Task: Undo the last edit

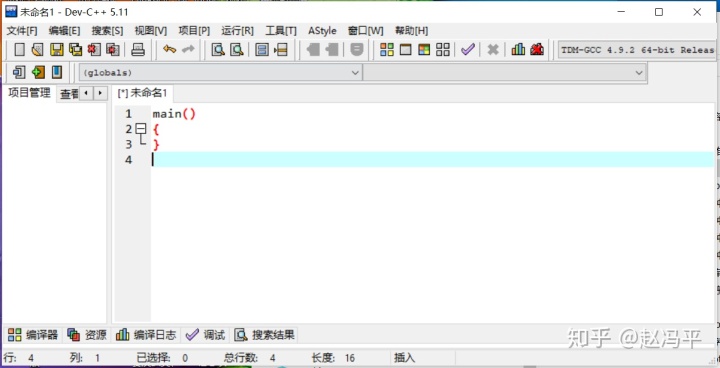Action: 169,50
